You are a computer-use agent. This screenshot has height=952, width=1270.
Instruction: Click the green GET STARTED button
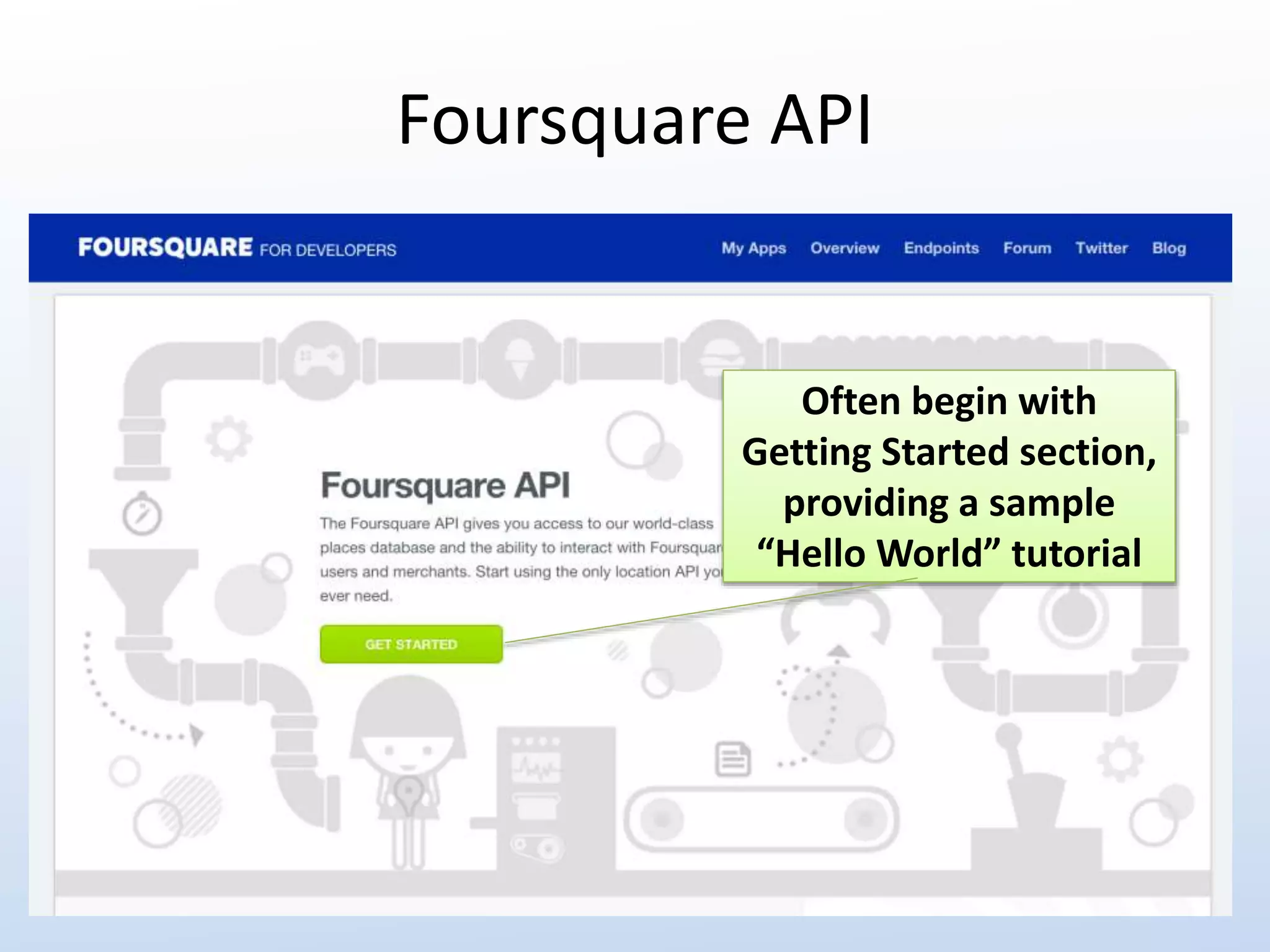pos(411,644)
